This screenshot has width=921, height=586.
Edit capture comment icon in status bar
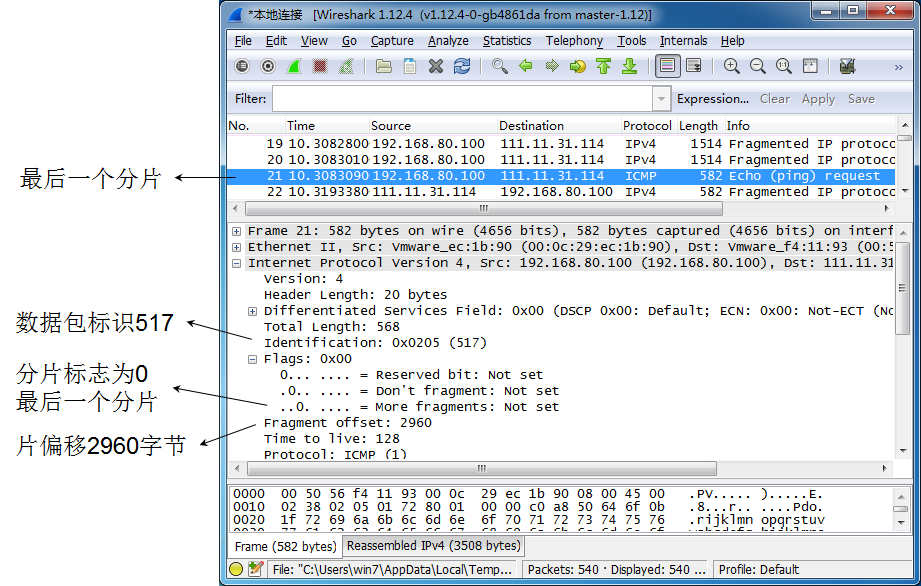[x=256, y=569]
